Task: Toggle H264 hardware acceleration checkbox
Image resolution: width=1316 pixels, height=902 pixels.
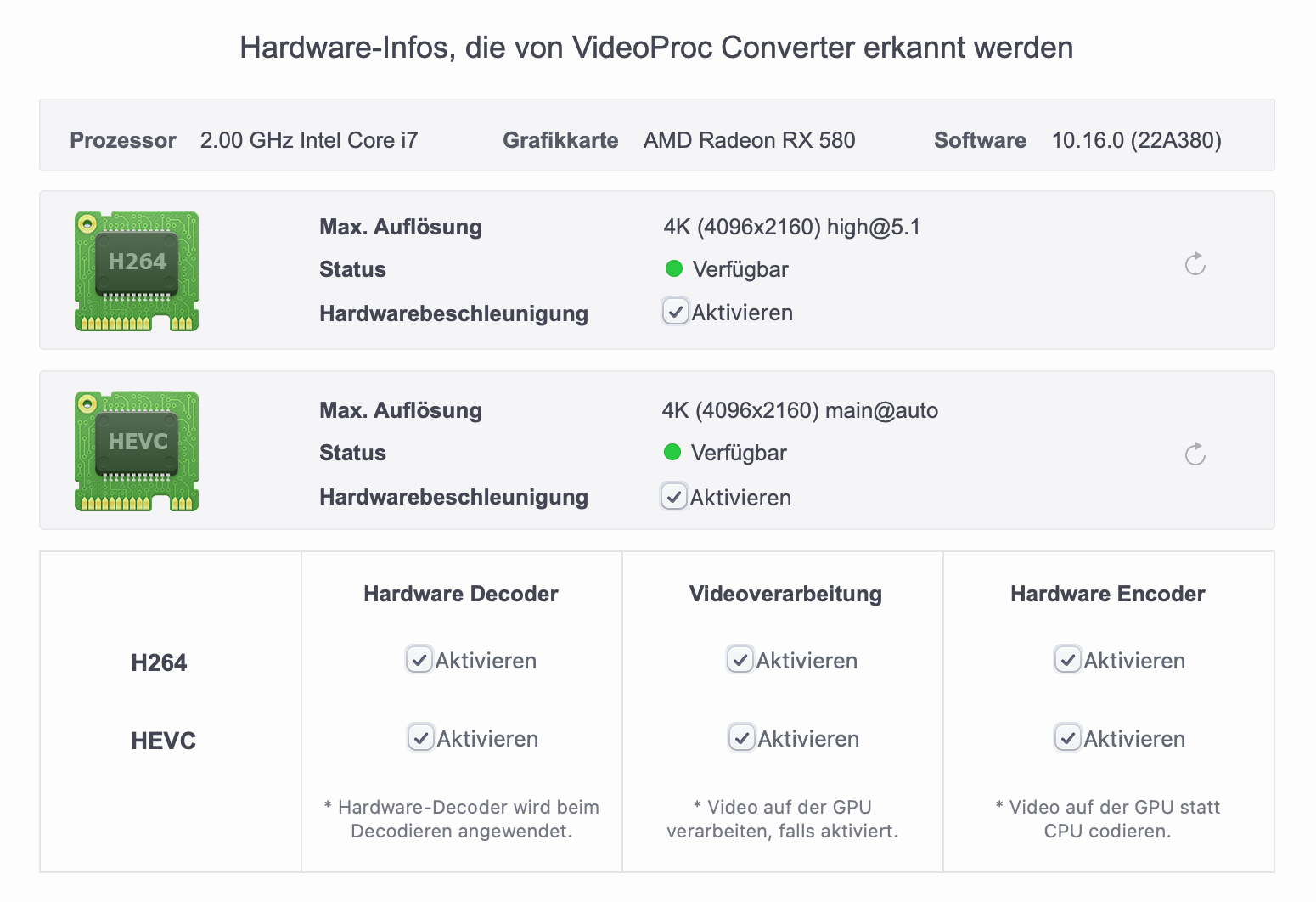Action: 675,312
